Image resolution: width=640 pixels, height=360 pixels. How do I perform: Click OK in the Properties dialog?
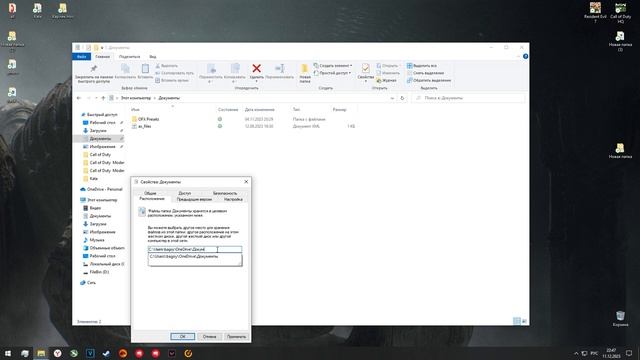click(x=182, y=336)
